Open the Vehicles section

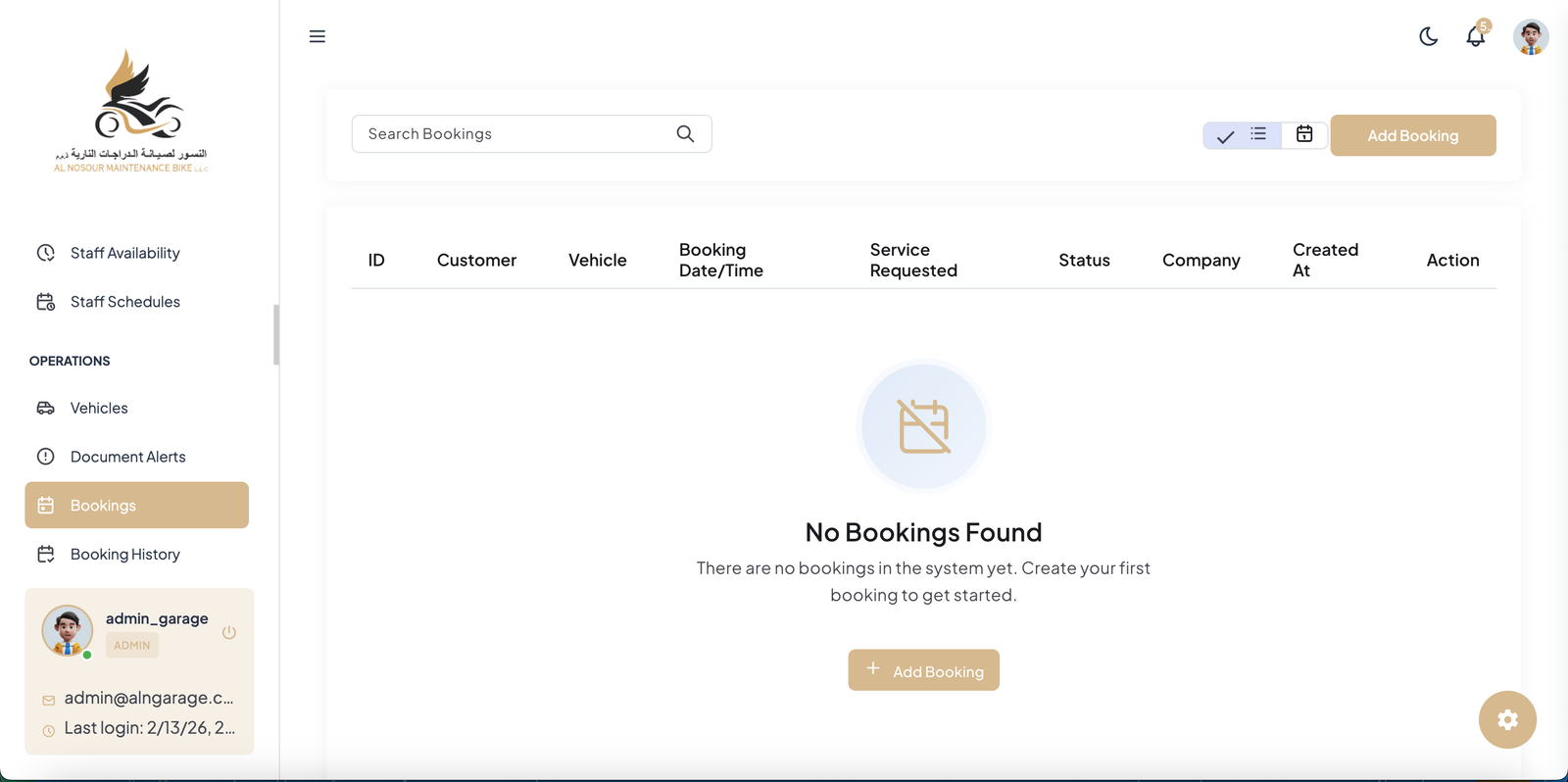pyautogui.click(x=99, y=408)
